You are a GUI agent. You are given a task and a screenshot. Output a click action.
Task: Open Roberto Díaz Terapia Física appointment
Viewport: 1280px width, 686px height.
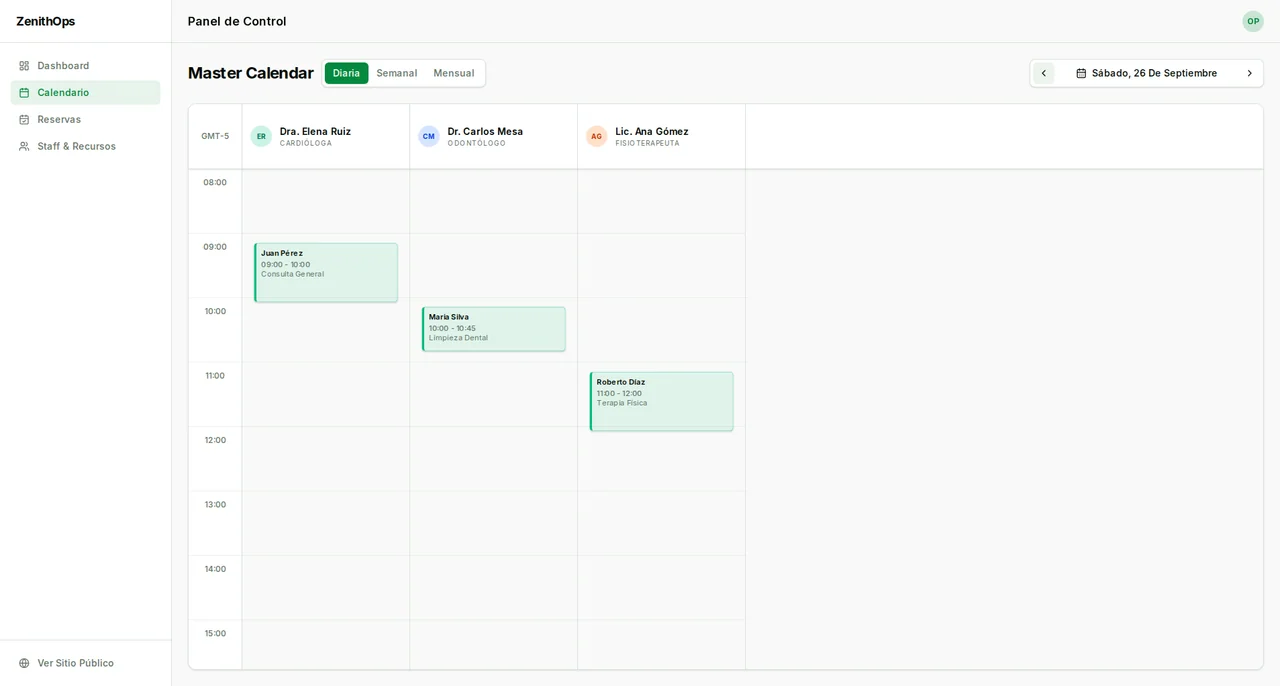[662, 401]
